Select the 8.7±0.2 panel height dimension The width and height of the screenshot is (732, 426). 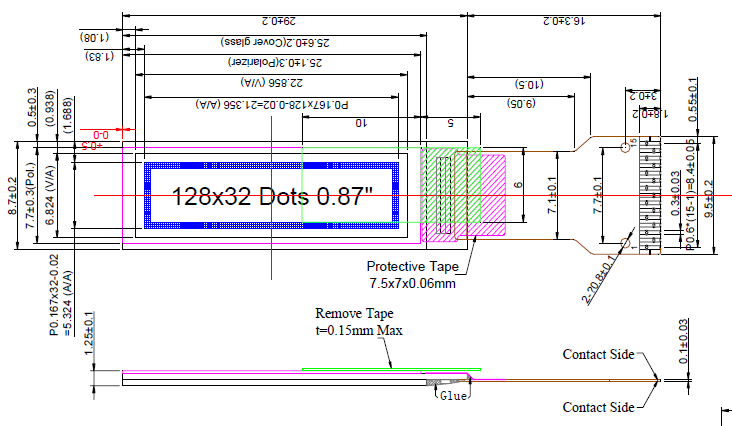tap(13, 196)
